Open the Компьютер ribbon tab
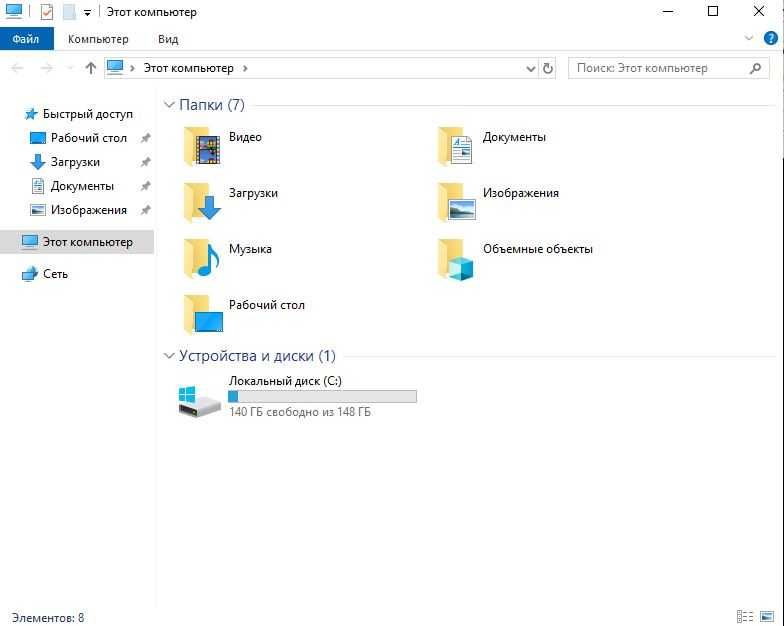Viewport: 784px width, 626px height. click(98, 39)
